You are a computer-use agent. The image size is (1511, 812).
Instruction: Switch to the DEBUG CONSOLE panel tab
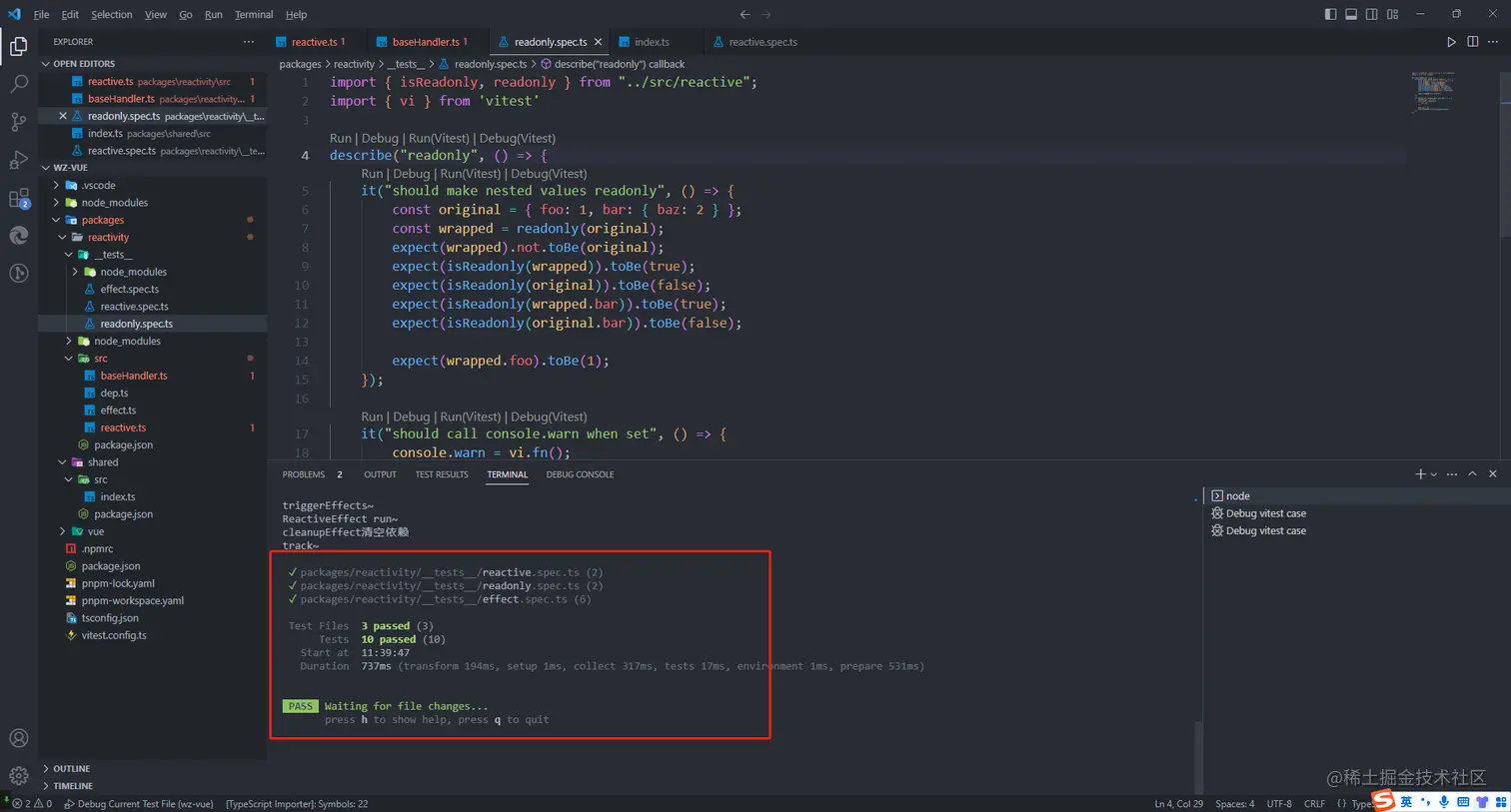point(580,474)
